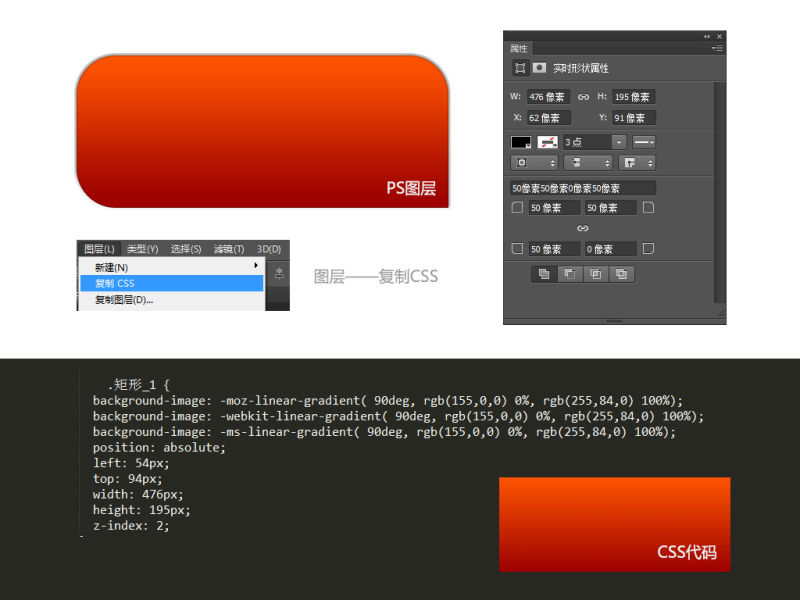The width and height of the screenshot is (800, 600).
Task: Open the stroke line cap dropdown
Action: click(x=588, y=163)
